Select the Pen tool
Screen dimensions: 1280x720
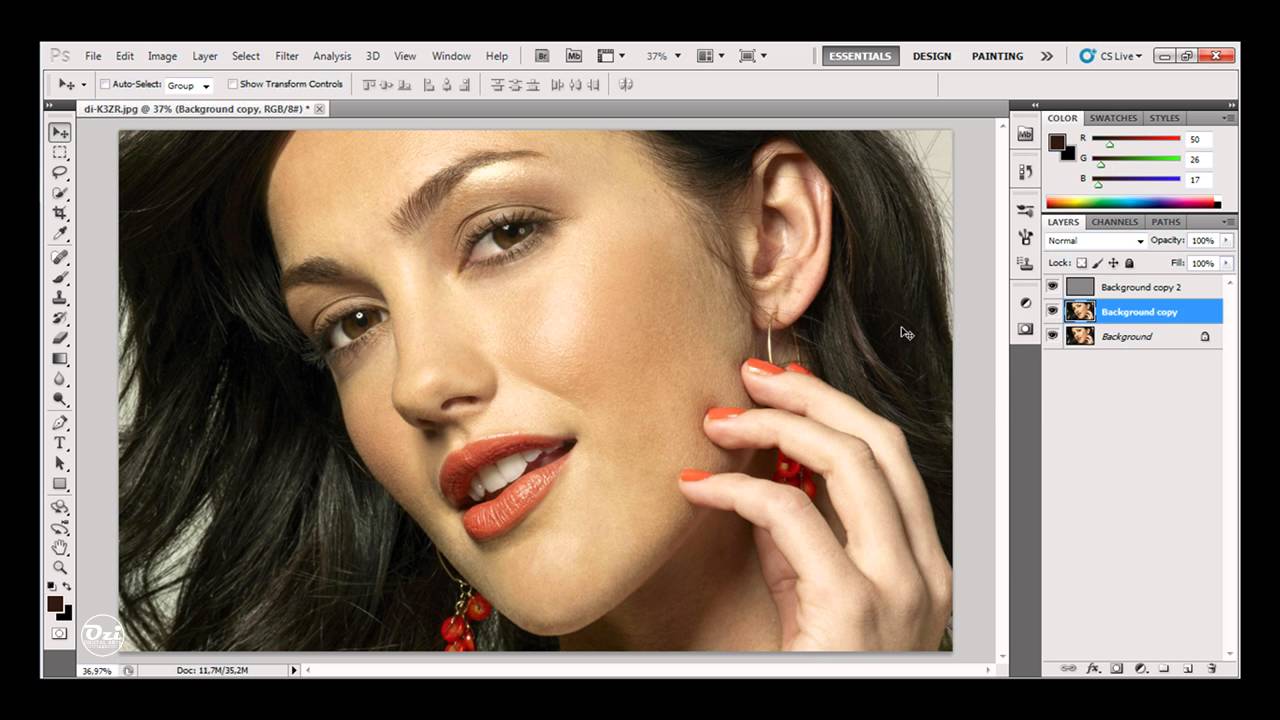point(60,423)
